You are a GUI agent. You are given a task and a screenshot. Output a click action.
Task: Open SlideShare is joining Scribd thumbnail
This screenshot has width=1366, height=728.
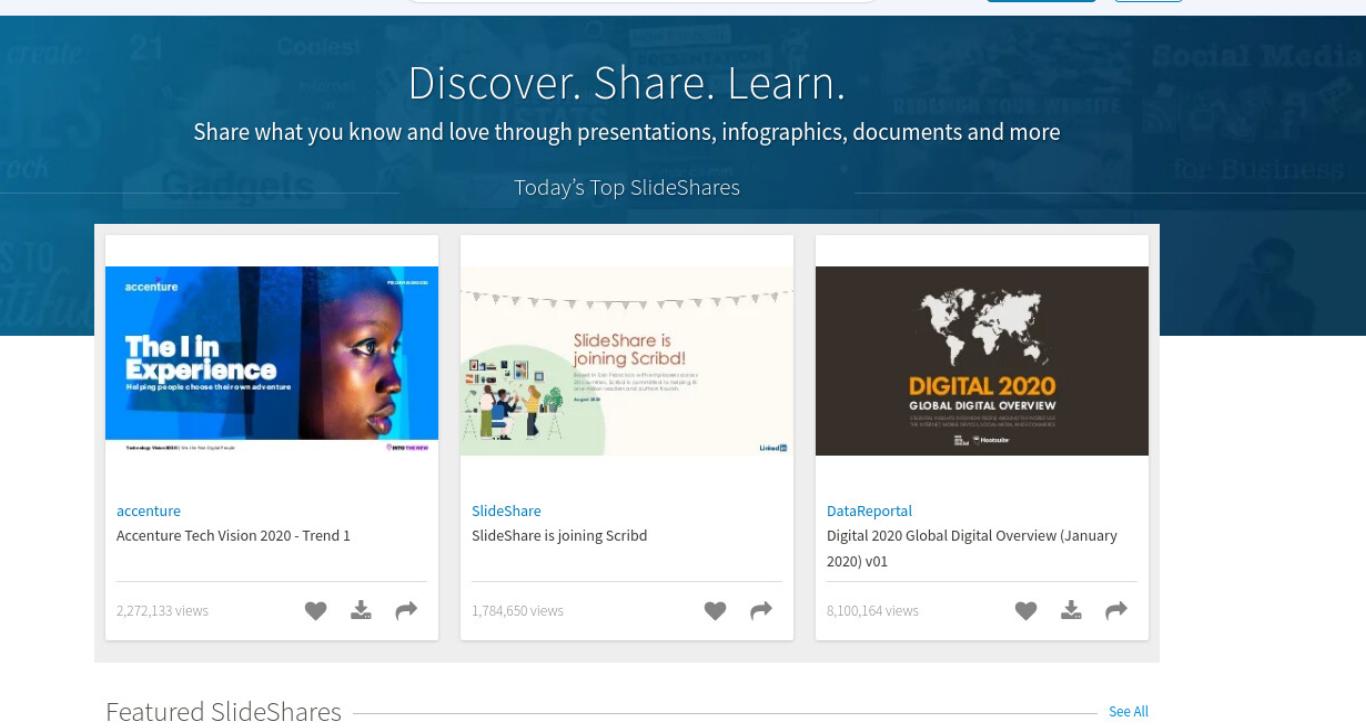tap(627, 361)
